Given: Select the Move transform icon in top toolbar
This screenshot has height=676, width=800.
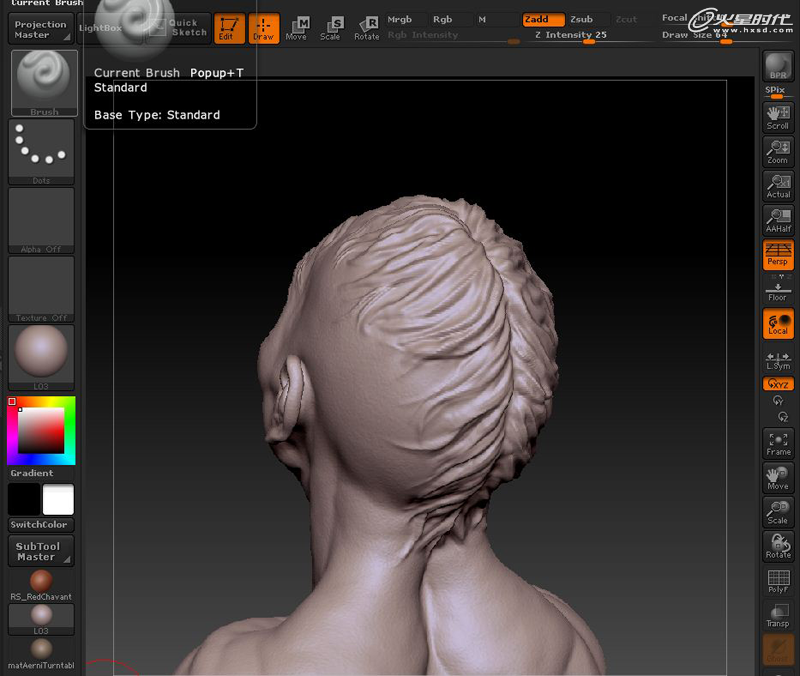Looking at the screenshot, I should (x=297, y=29).
